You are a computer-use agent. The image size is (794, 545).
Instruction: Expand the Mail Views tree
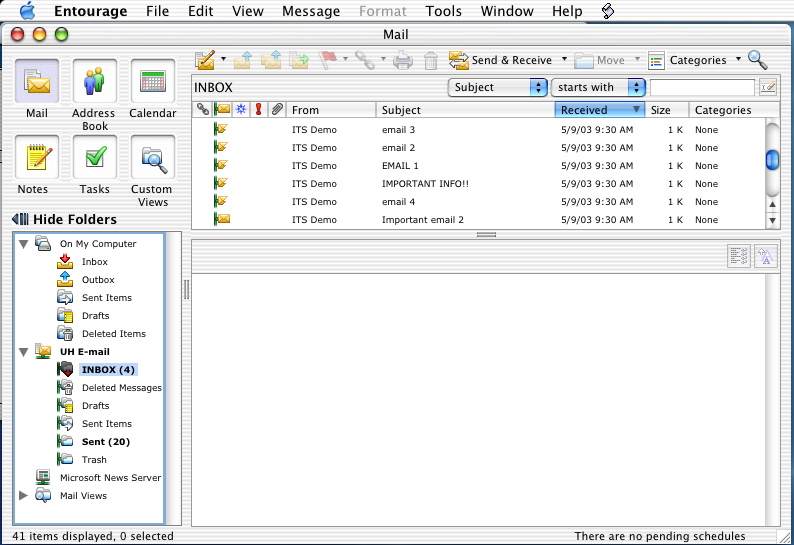(23, 495)
